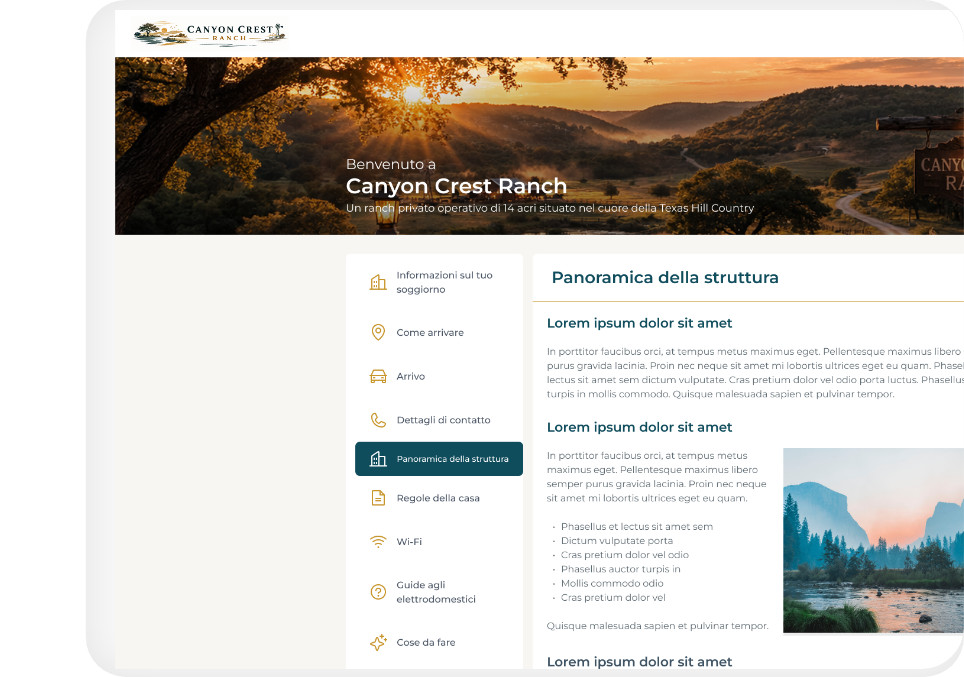Select the Regole della casa menu label
Viewport: 964px width, 677px height.
438,499
